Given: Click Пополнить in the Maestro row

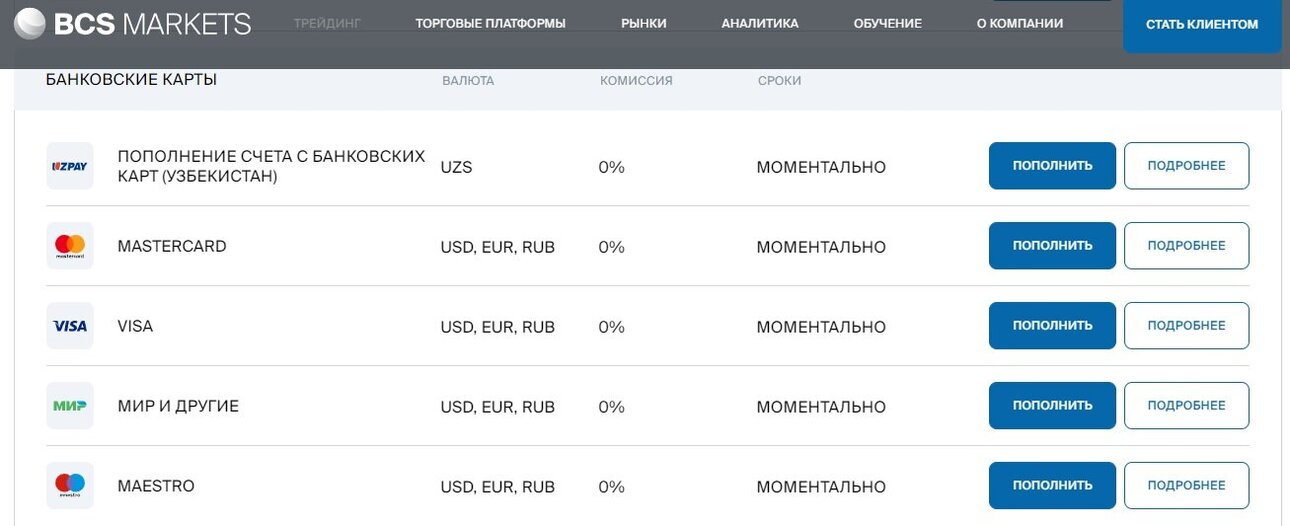Looking at the screenshot, I should [1052, 486].
